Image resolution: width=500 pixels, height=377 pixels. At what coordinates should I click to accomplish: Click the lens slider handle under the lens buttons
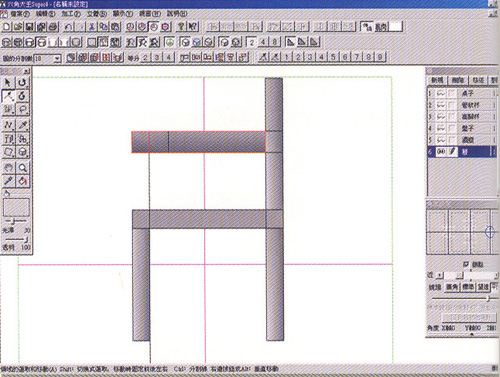point(488,298)
